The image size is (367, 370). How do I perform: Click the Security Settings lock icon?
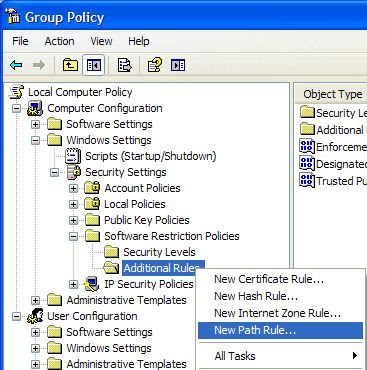[x=74, y=172]
